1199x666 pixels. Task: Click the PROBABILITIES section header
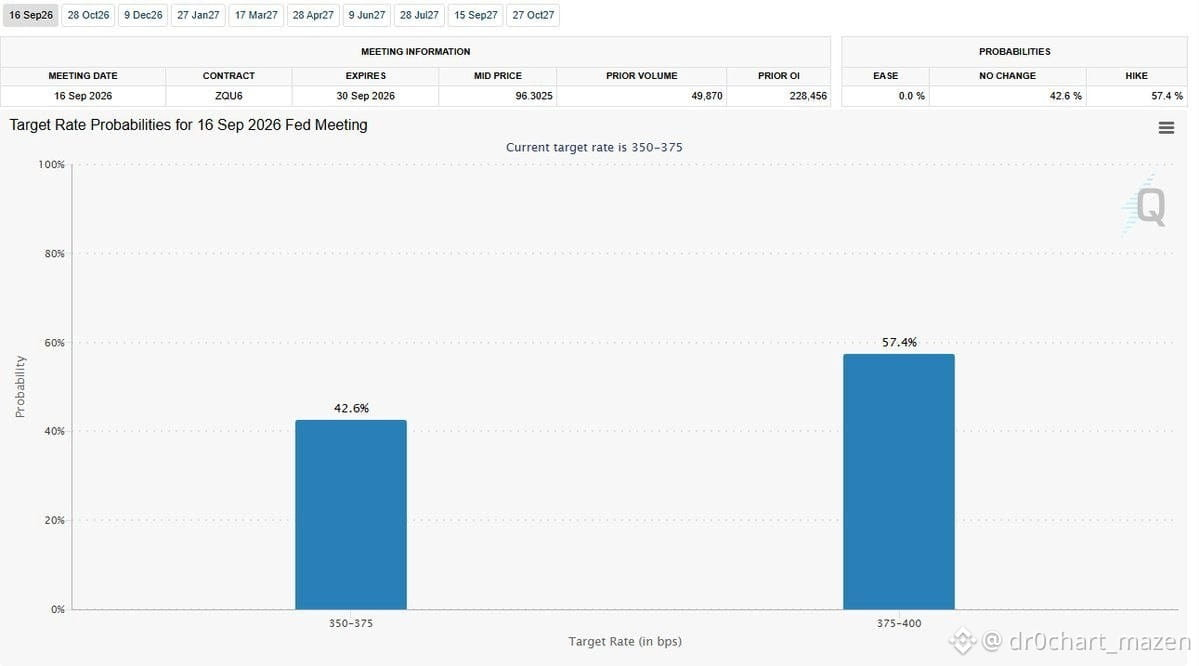click(x=1015, y=51)
